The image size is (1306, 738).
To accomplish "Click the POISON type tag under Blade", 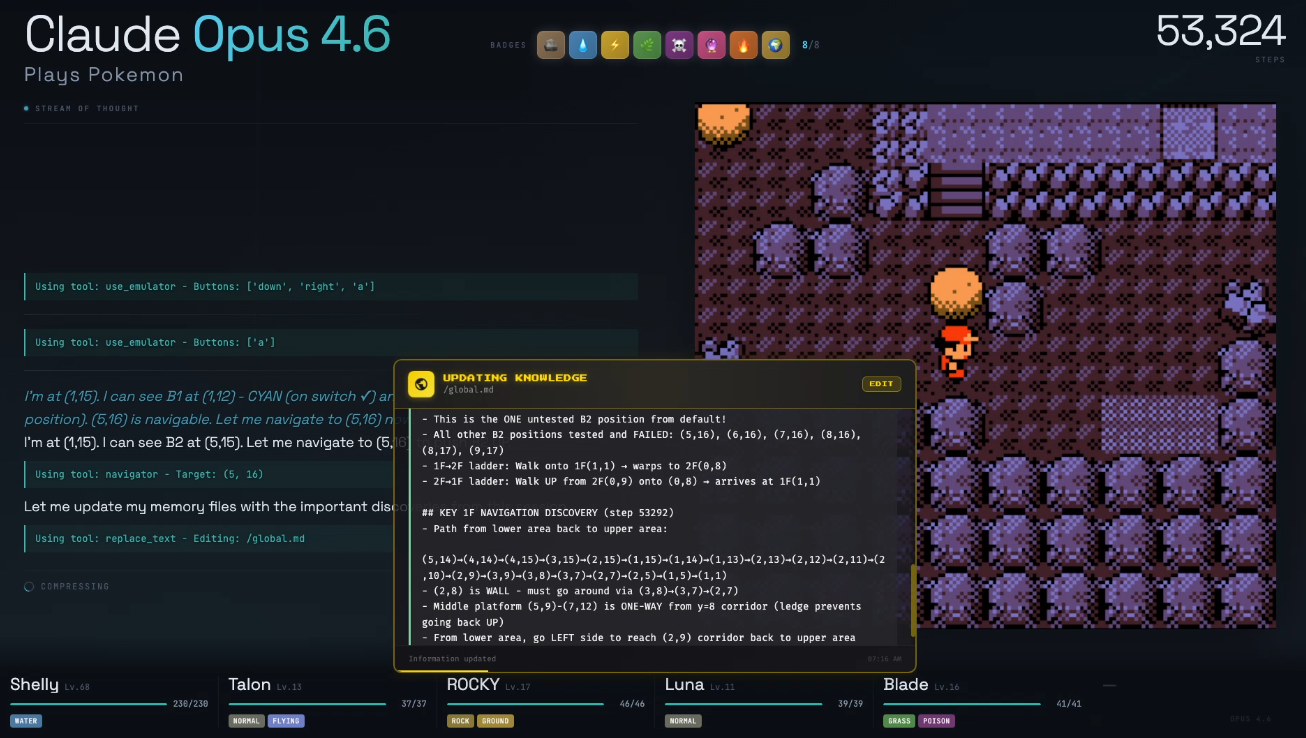I will pos(937,721).
